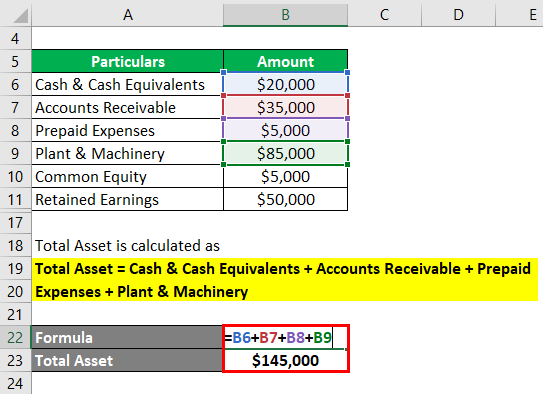Image resolution: width=543 pixels, height=394 pixels.
Task: Select row 11 header
Action: coord(15,199)
